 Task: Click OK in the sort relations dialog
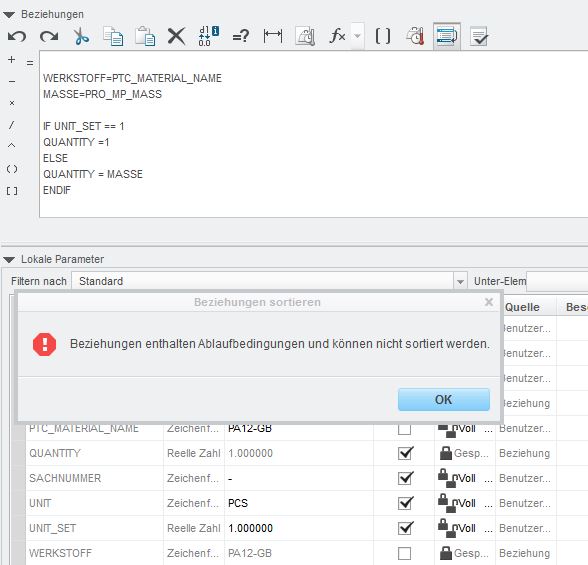pos(444,400)
